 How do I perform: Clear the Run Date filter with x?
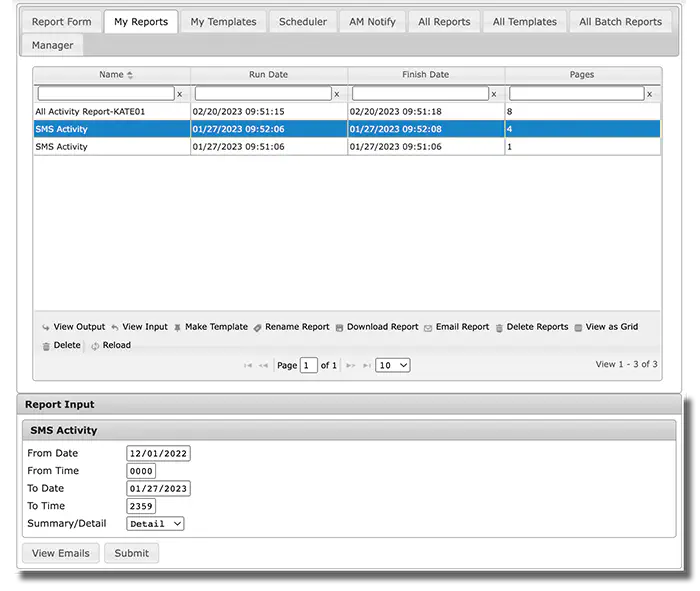tap(337, 94)
